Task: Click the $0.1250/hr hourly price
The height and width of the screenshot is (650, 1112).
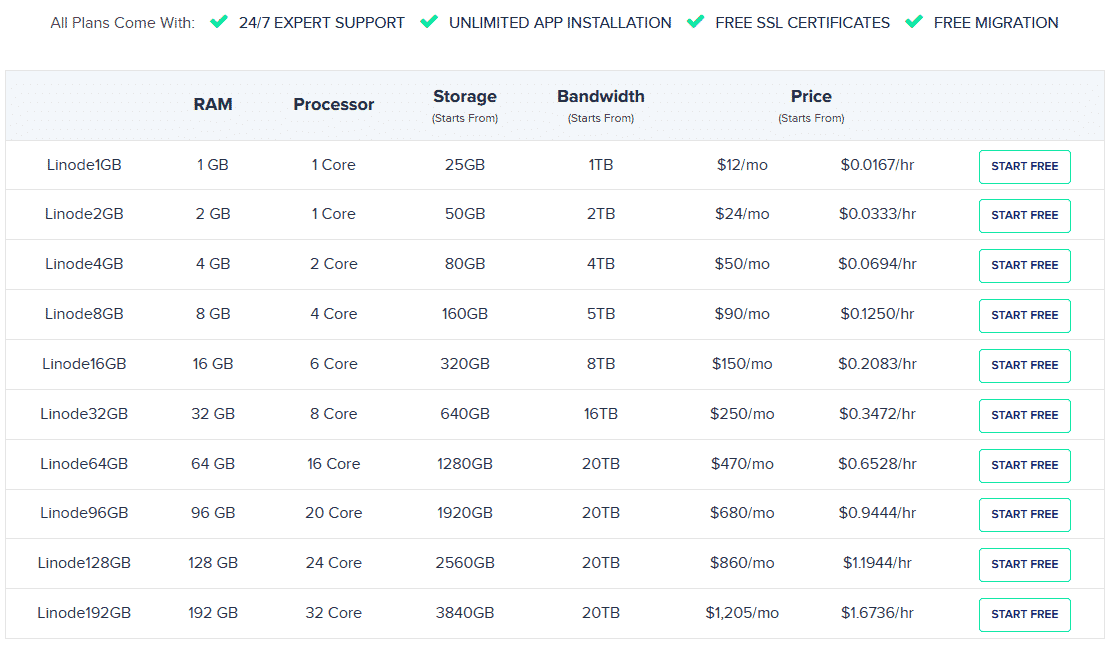Action: pyautogui.click(x=877, y=313)
